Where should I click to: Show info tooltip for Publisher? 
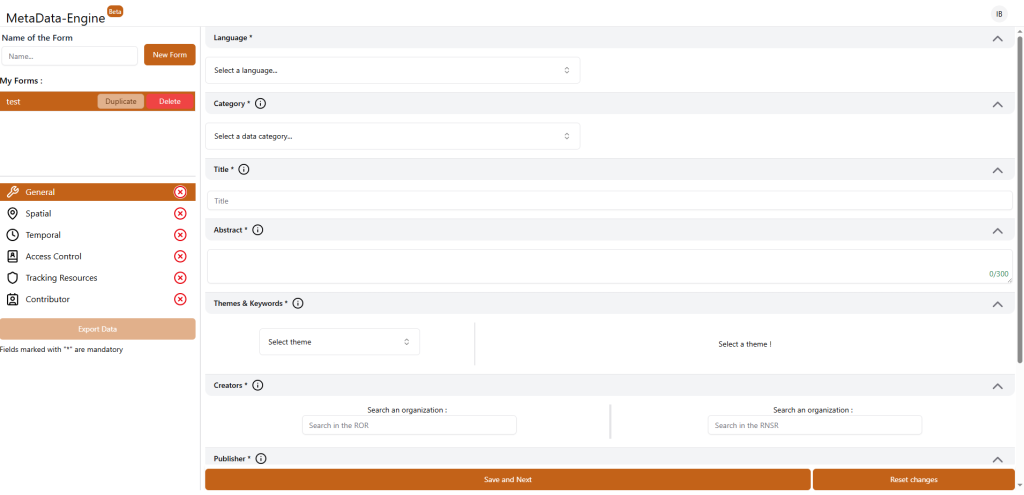coord(261,458)
